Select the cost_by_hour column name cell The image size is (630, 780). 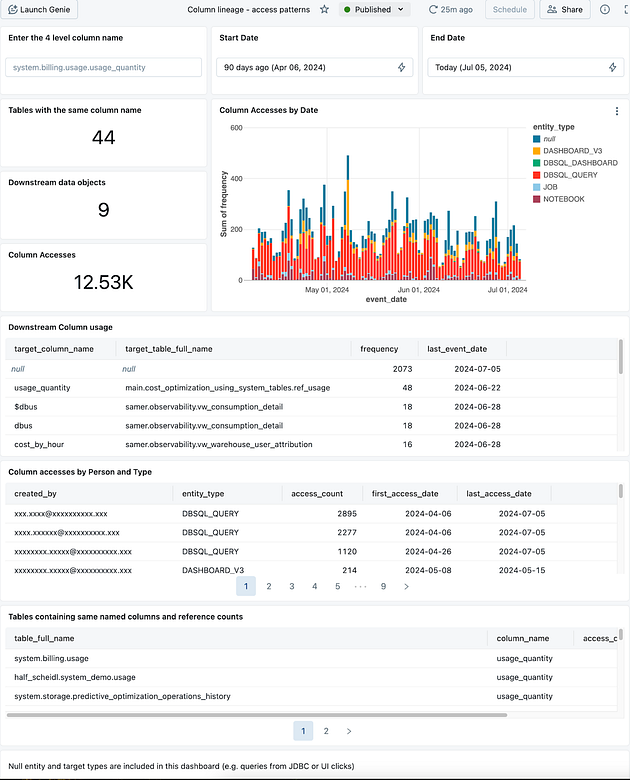click(x=39, y=444)
